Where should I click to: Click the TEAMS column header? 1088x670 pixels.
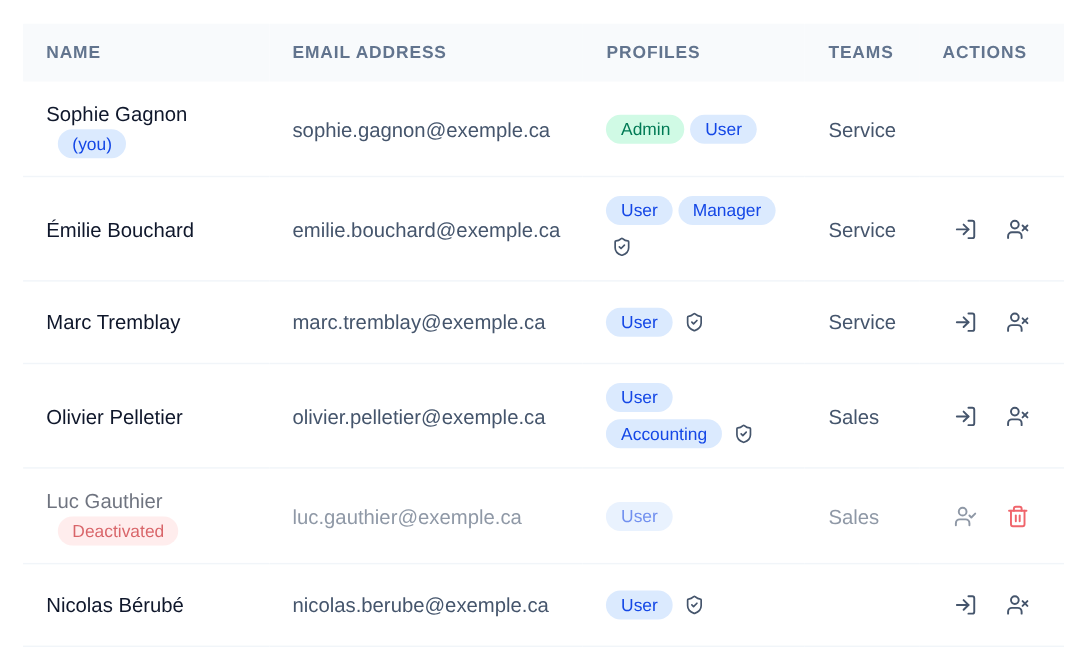coord(860,52)
